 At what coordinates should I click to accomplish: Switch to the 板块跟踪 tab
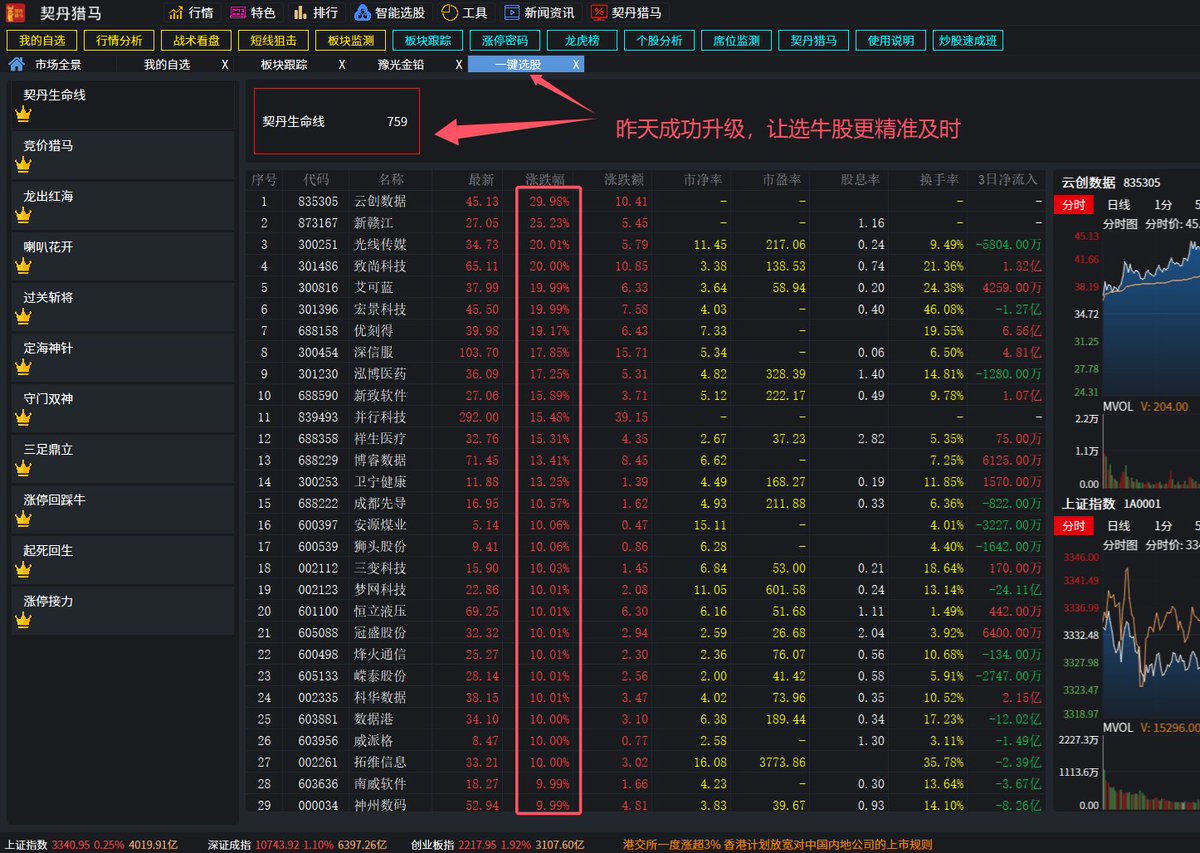(284, 64)
